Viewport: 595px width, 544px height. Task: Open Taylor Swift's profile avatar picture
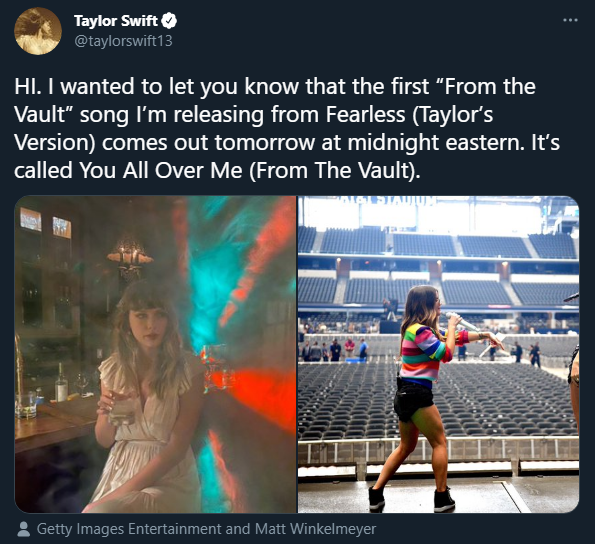point(38,31)
